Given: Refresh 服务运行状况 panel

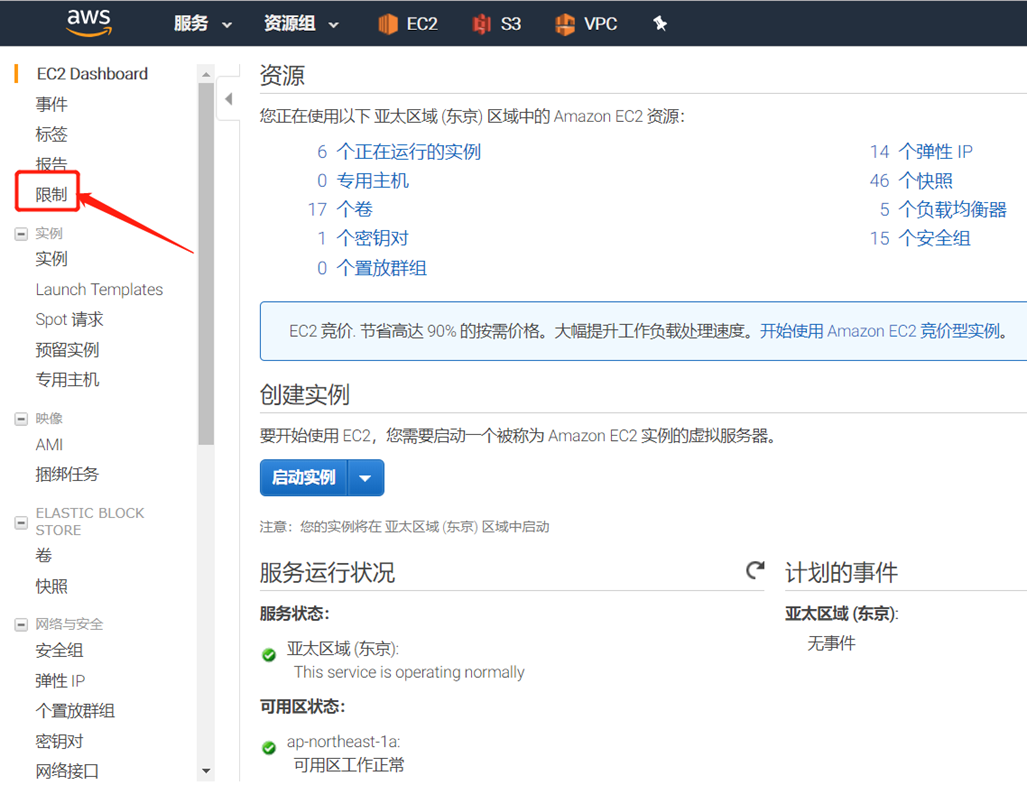Looking at the screenshot, I should pyautogui.click(x=755, y=570).
